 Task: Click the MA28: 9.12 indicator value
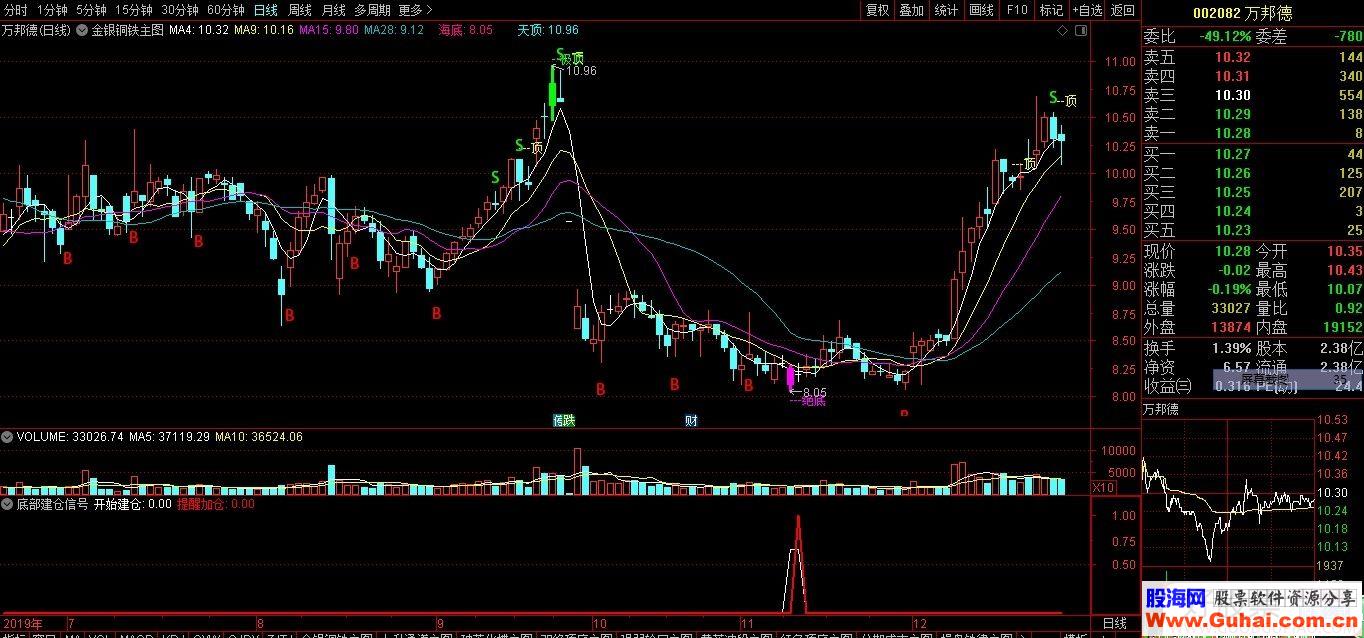(394, 31)
